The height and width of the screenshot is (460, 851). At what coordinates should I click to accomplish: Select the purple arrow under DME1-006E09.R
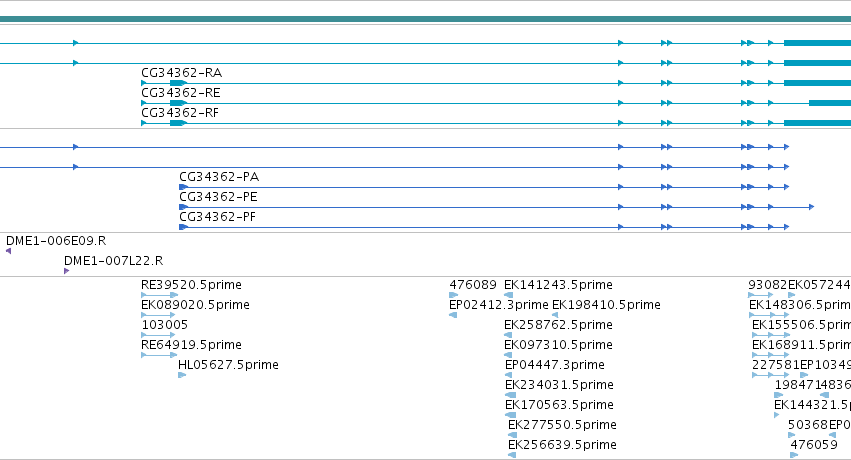tap(8, 251)
